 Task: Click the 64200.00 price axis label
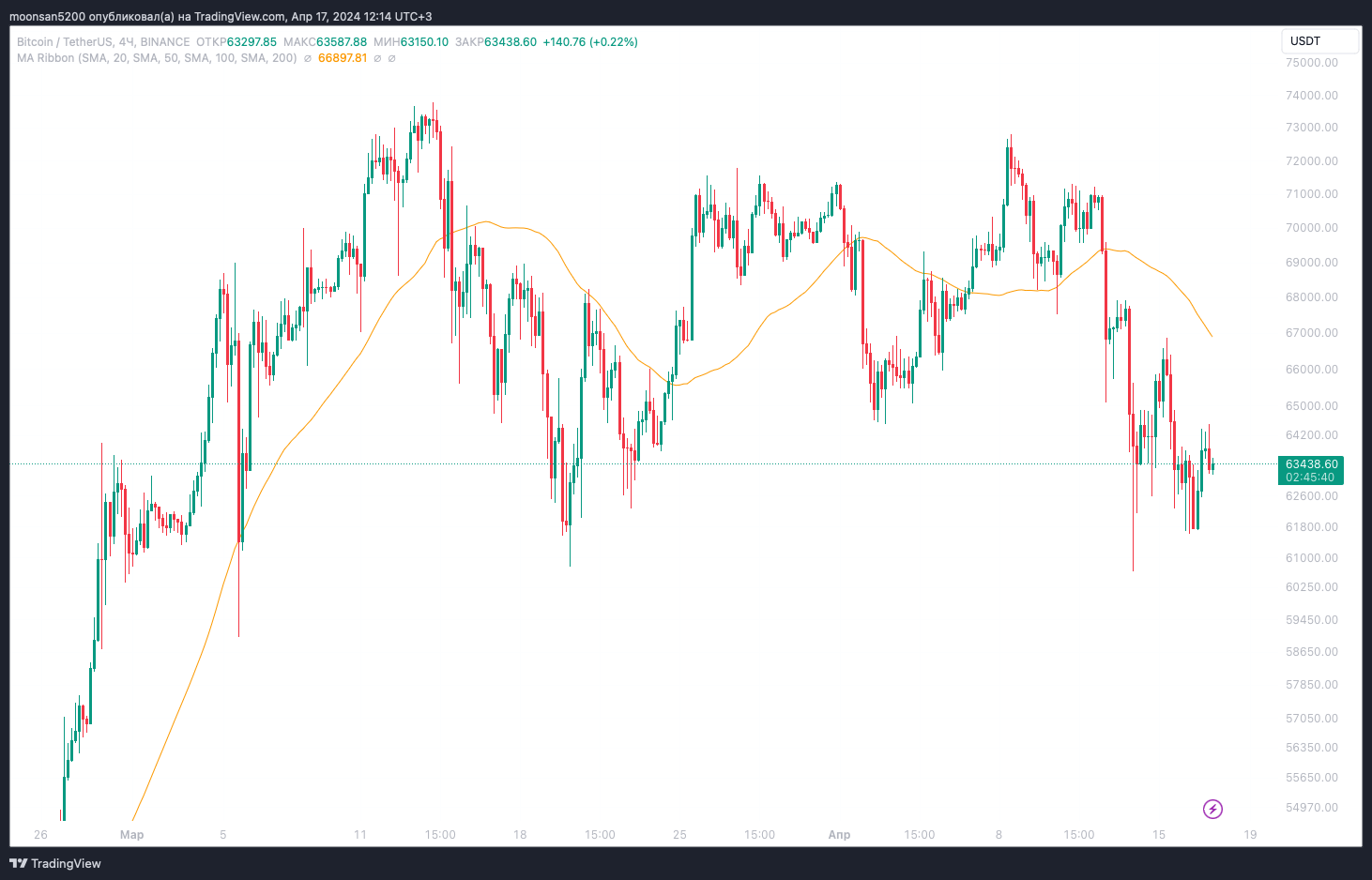coord(1312,435)
